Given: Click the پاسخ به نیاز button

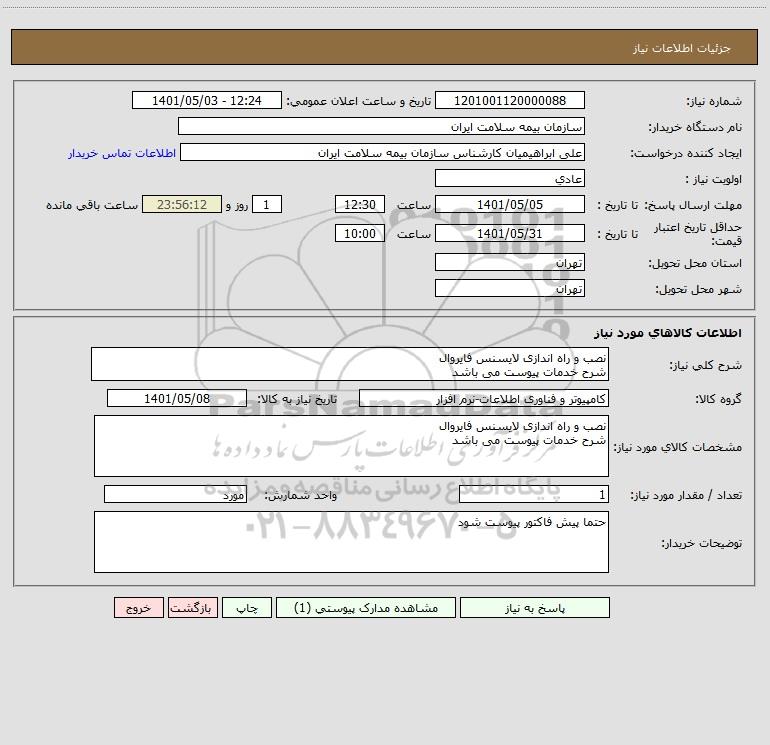Looking at the screenshot, I should click(x=535, y=607).
